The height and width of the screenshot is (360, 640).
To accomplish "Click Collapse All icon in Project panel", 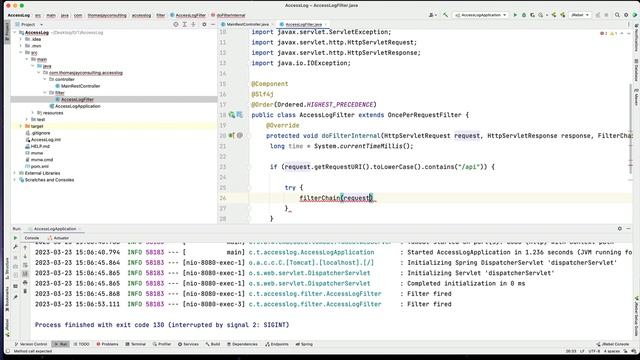I will [x=193, y=24].
